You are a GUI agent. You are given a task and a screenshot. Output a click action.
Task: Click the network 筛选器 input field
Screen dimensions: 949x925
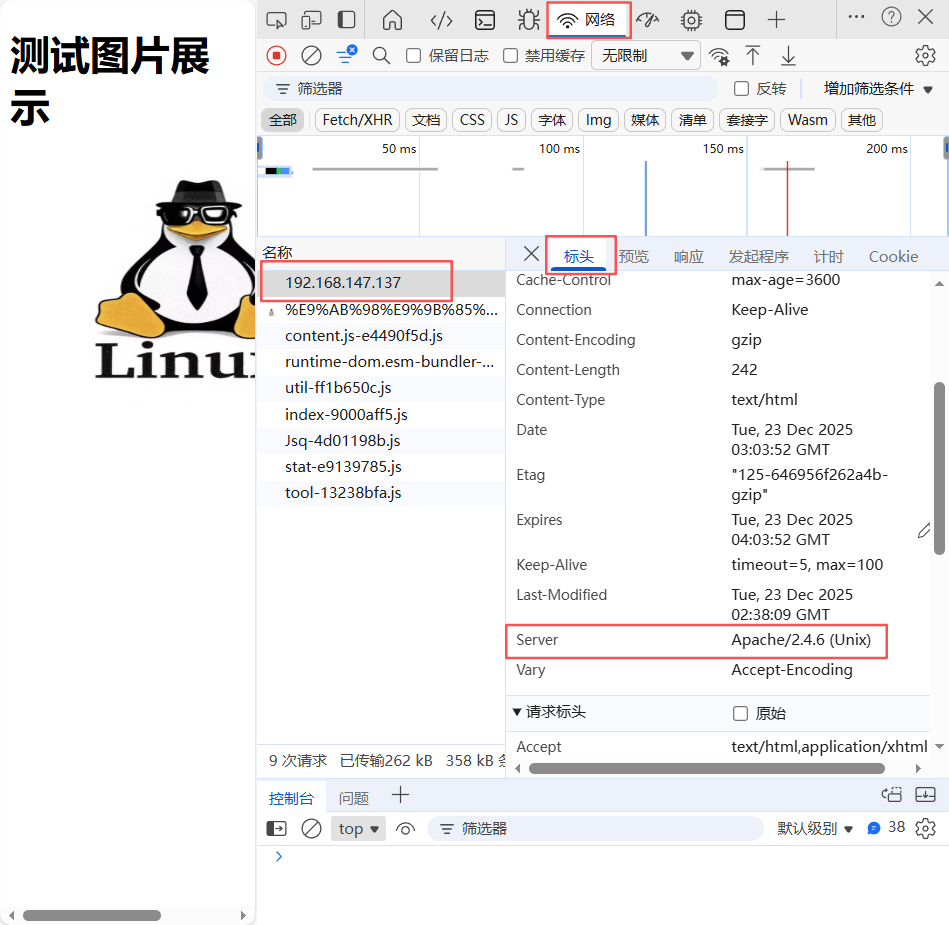click(491, 89)
